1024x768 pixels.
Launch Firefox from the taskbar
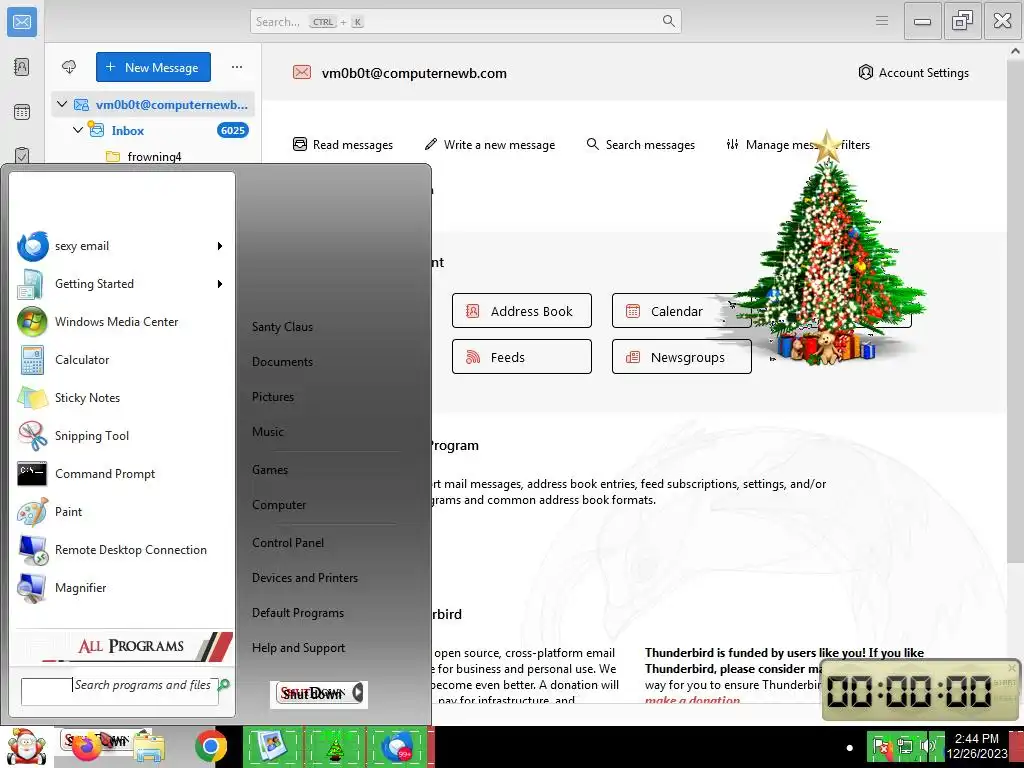(x=86, y=748)
